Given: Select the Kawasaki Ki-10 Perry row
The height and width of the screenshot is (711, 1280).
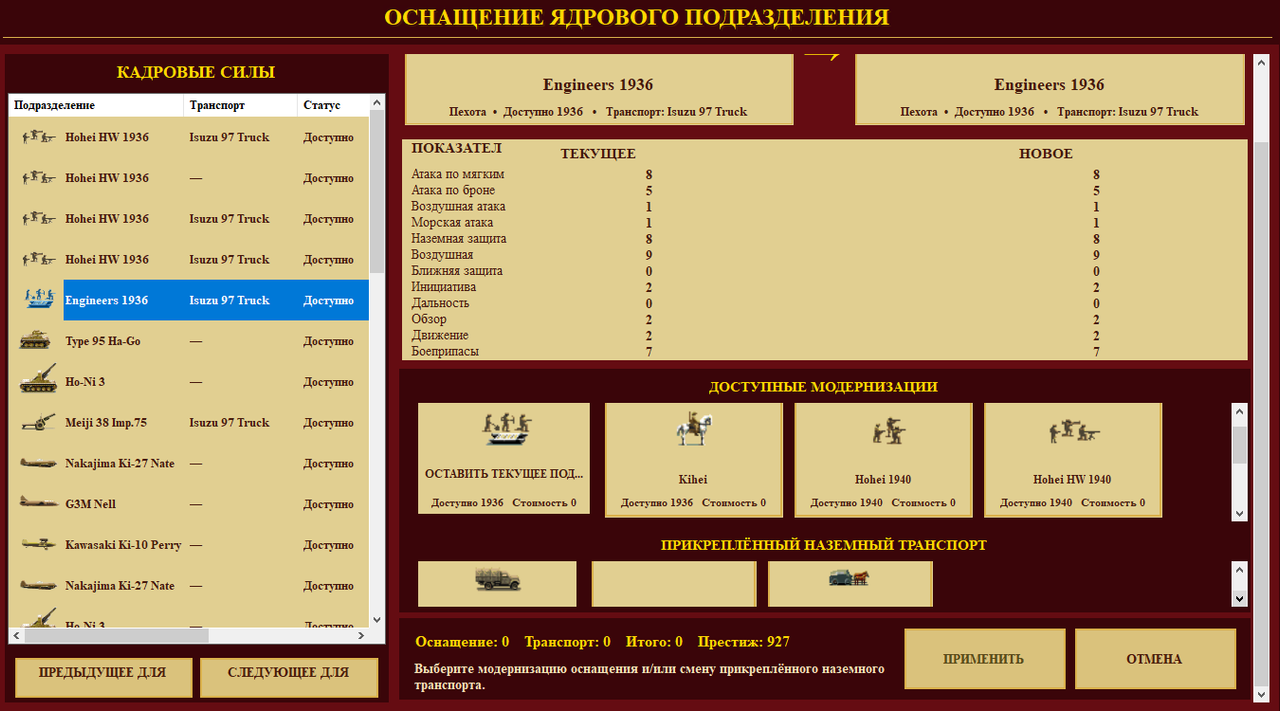Looking at the screenshot, I should [189, 545].
